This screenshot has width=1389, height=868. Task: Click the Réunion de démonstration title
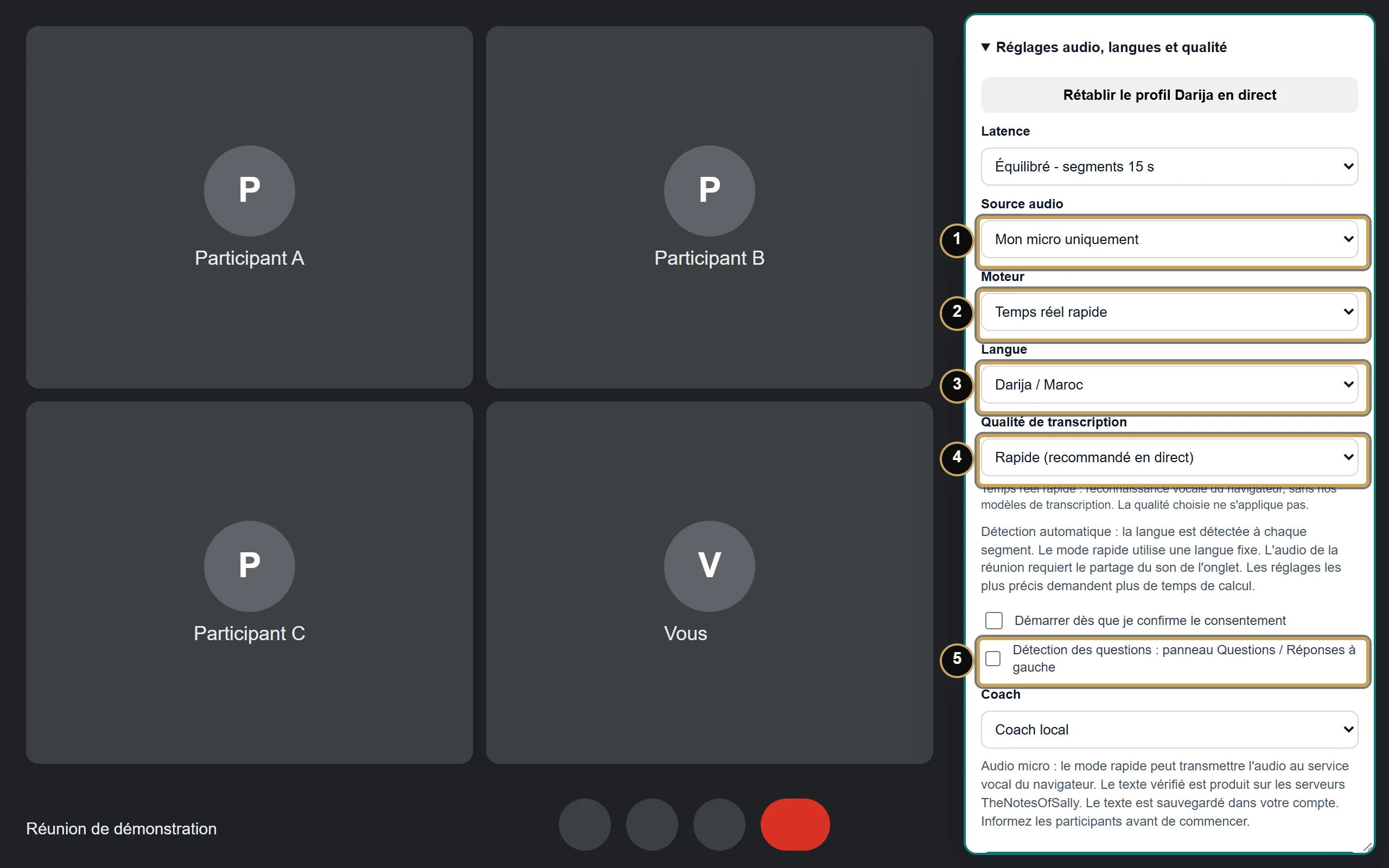121,829
